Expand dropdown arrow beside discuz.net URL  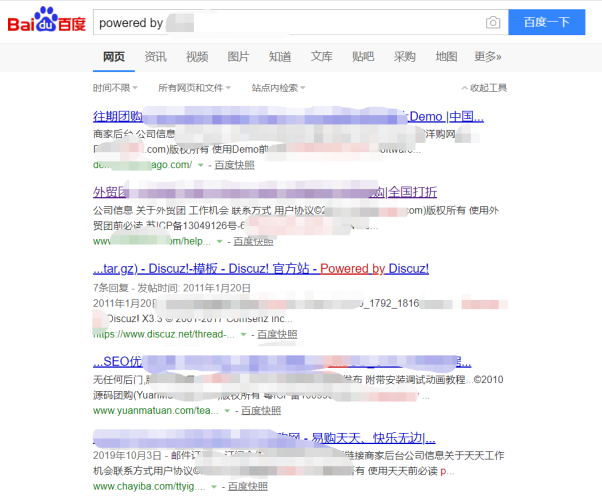243,335
